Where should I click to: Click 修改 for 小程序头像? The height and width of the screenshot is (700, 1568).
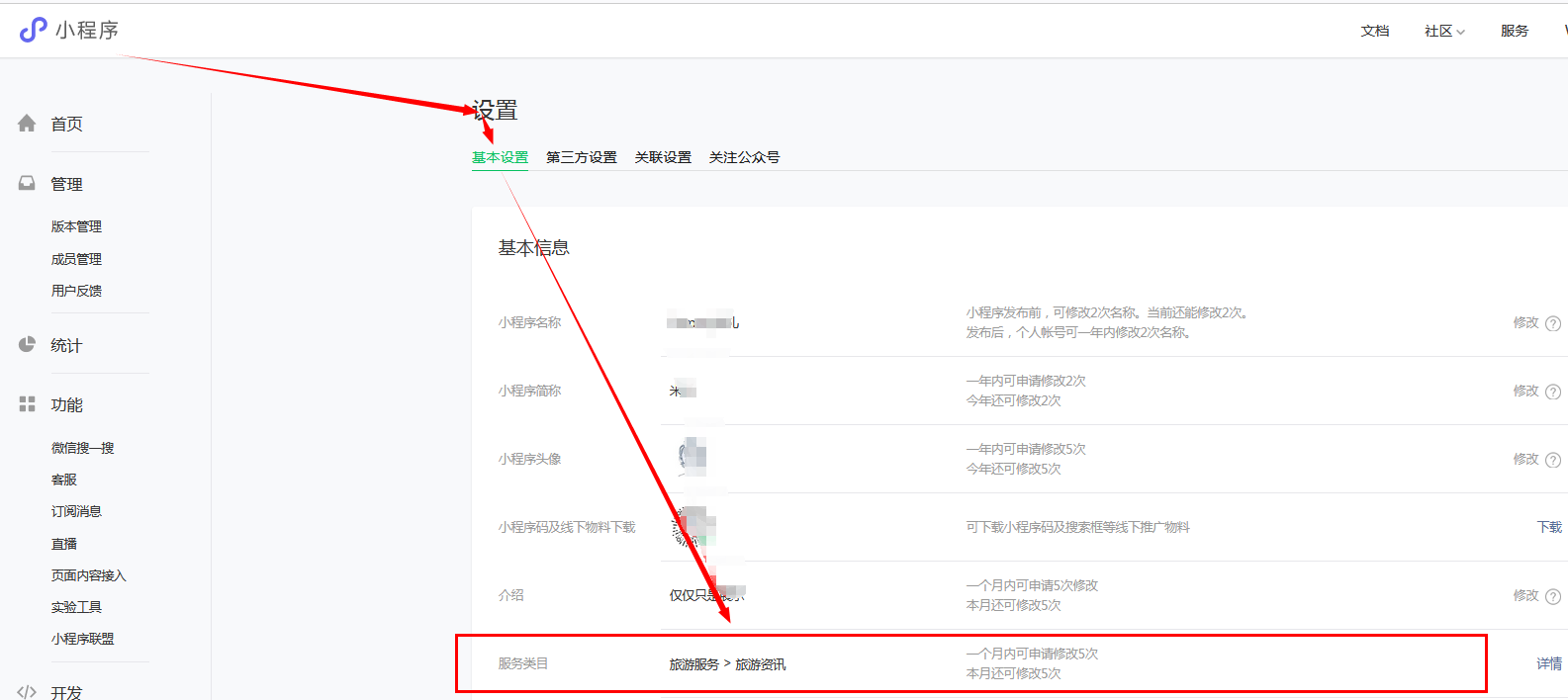click(1525, 459)
